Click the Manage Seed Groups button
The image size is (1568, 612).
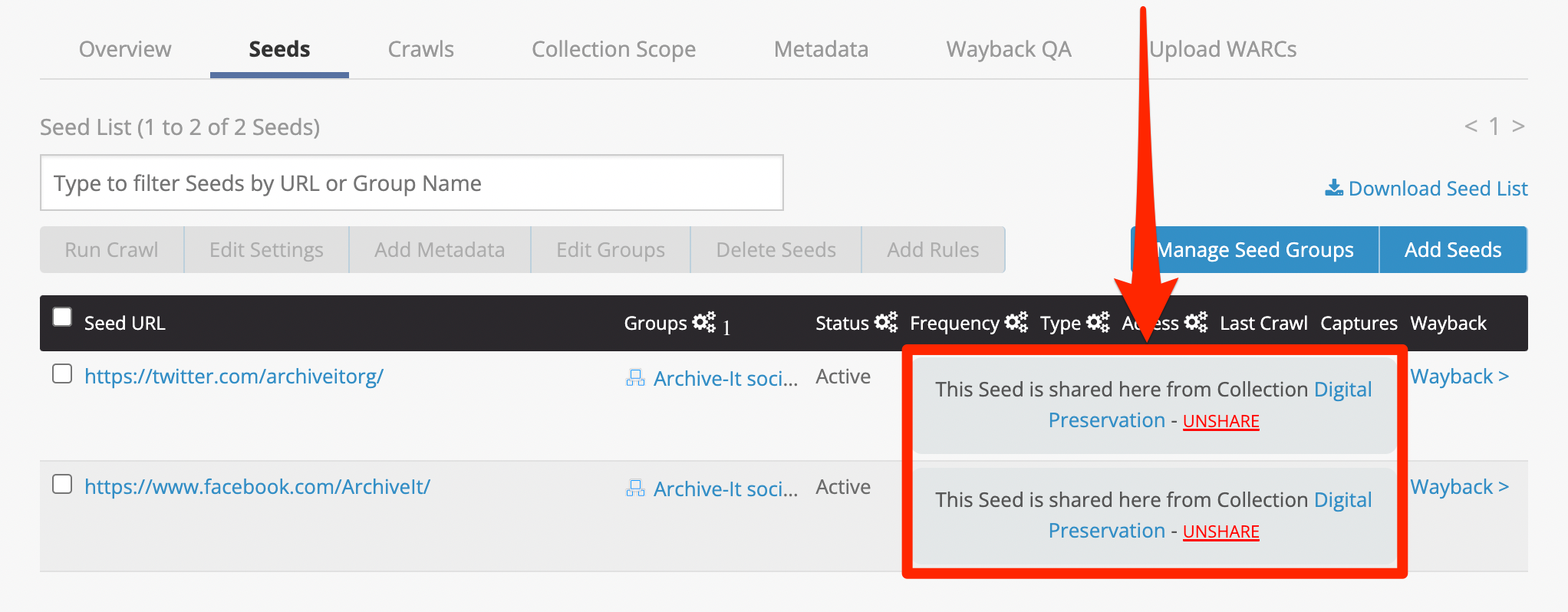(x=1255, y=250)
